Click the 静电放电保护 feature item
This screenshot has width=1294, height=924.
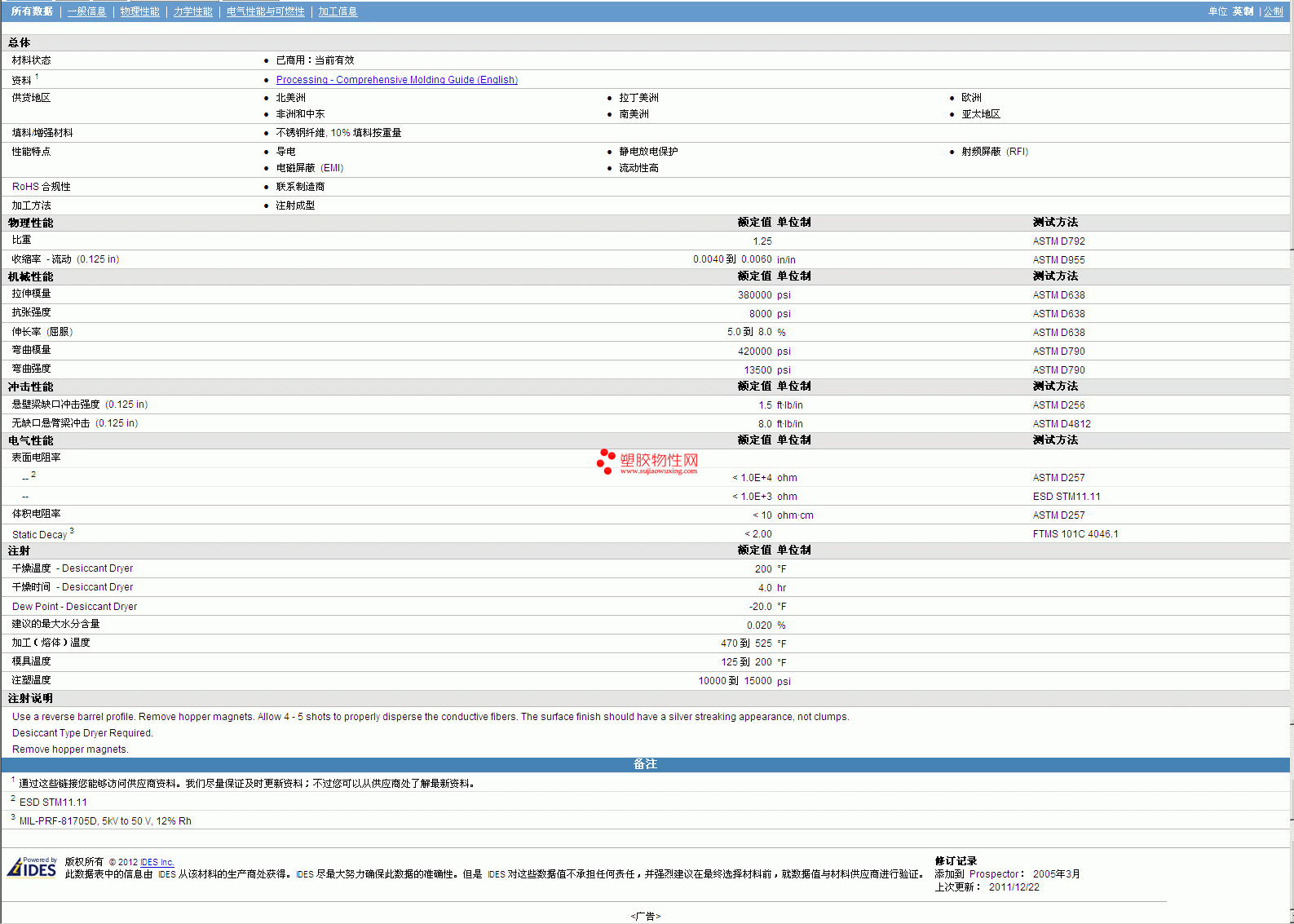(648, 152)
